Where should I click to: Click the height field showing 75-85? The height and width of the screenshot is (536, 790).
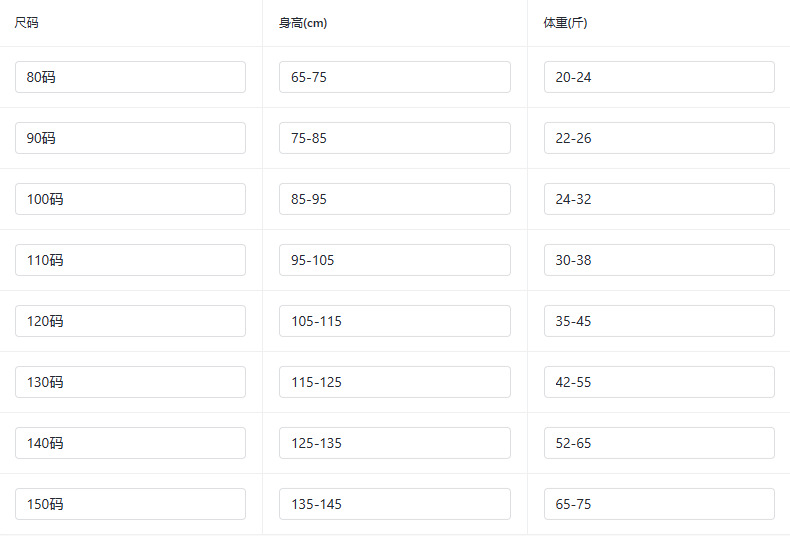point(394,138)
